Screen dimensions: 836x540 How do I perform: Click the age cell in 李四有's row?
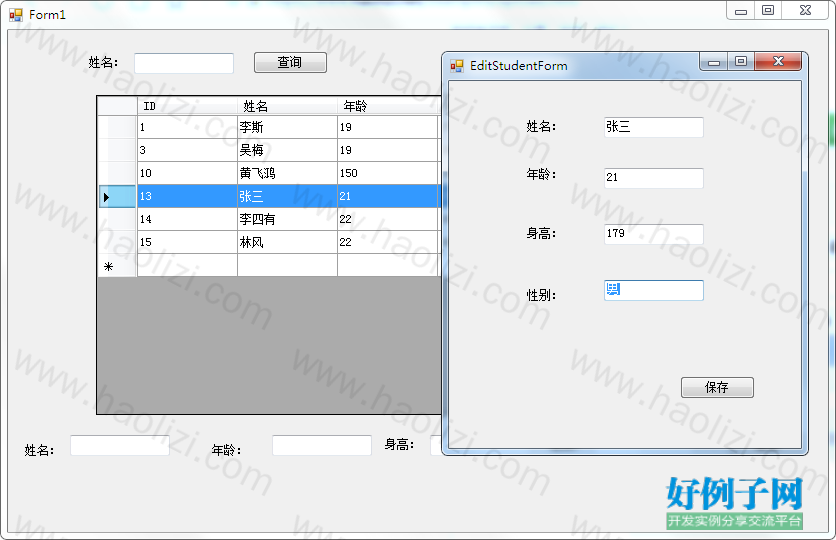click(x=388, y=219)
